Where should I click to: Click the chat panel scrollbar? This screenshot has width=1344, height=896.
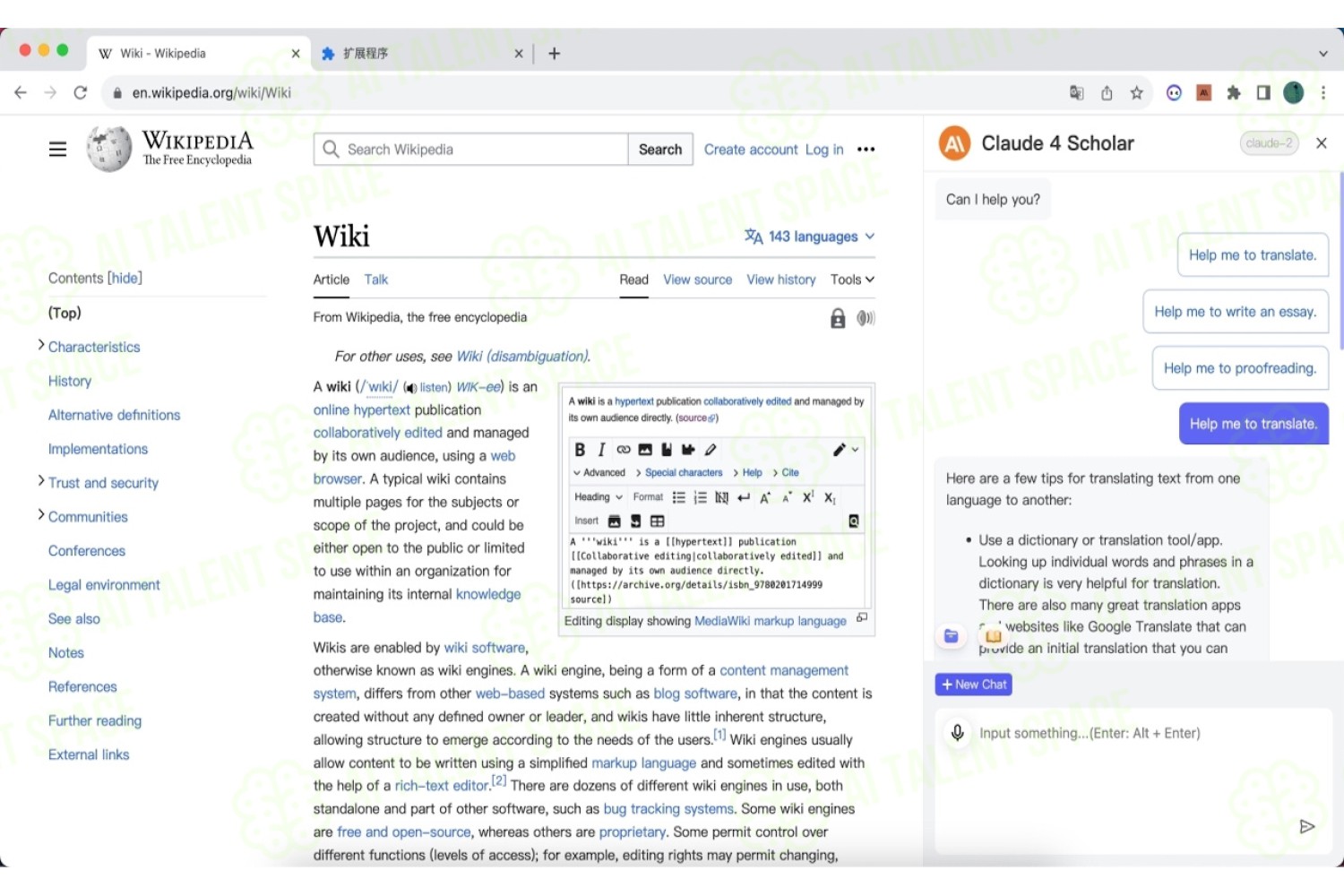pyautogui.click(x=1340, y=260)
